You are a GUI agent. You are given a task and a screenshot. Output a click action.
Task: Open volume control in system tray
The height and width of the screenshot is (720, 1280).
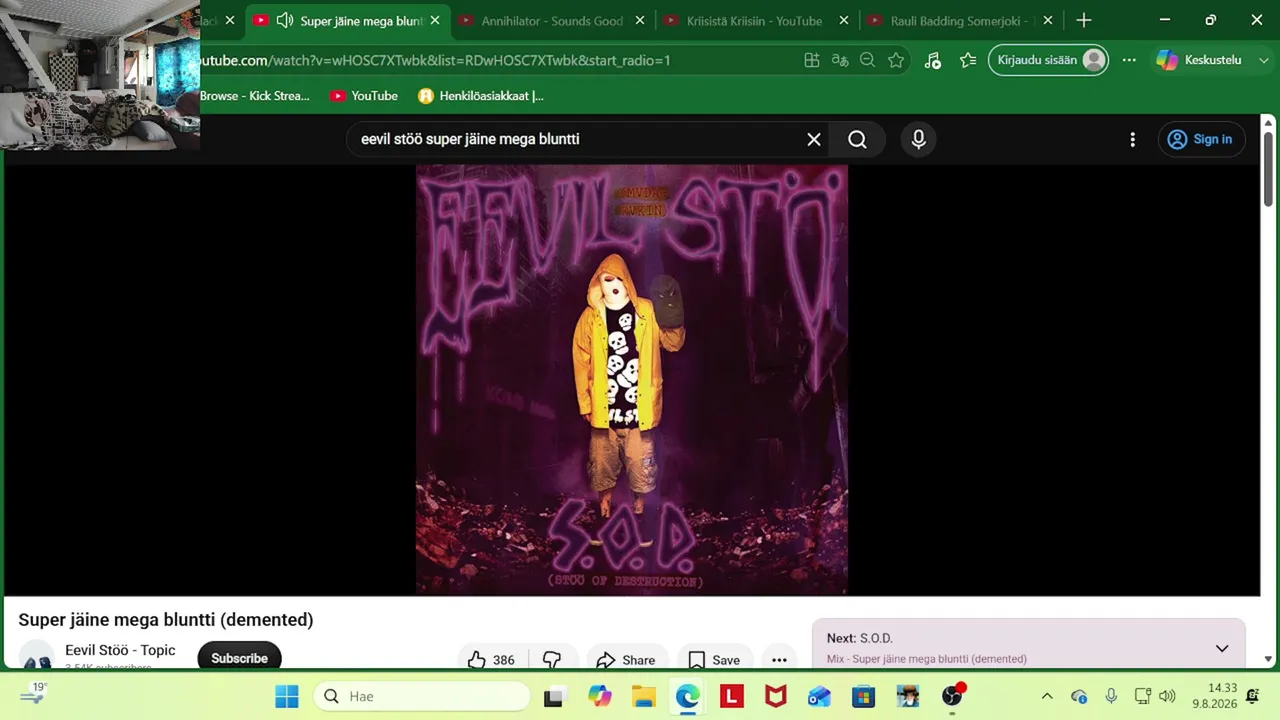coord(1167,696)
